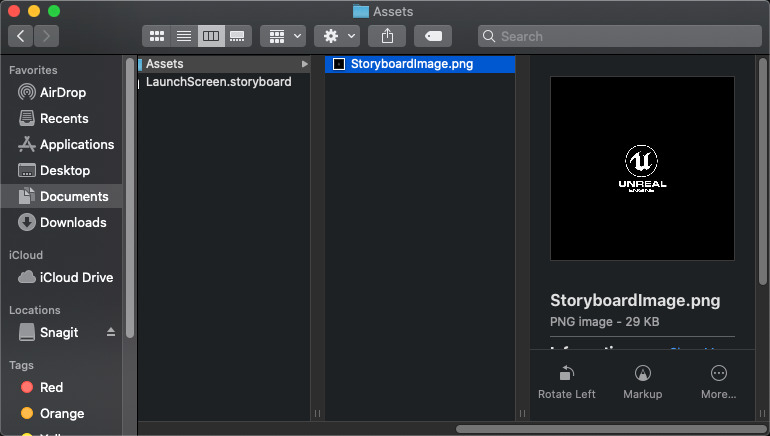Click the Edit Tags toolbar button
The width and height of the screenshot is (770, 436).
click(x=433, y=36)
